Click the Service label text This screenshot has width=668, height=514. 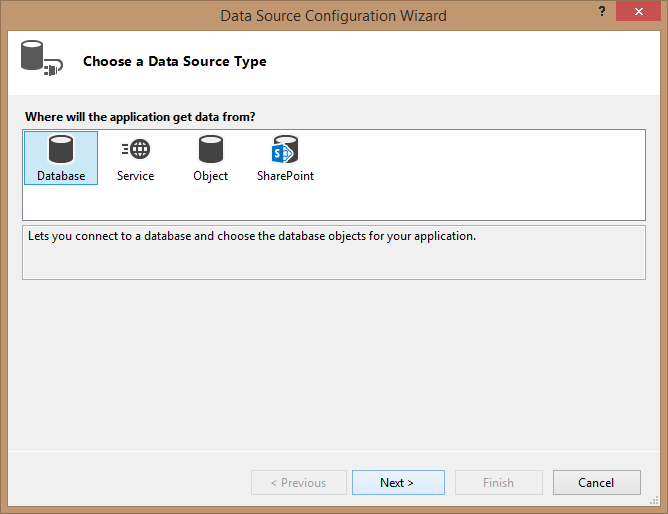[135, 176]
